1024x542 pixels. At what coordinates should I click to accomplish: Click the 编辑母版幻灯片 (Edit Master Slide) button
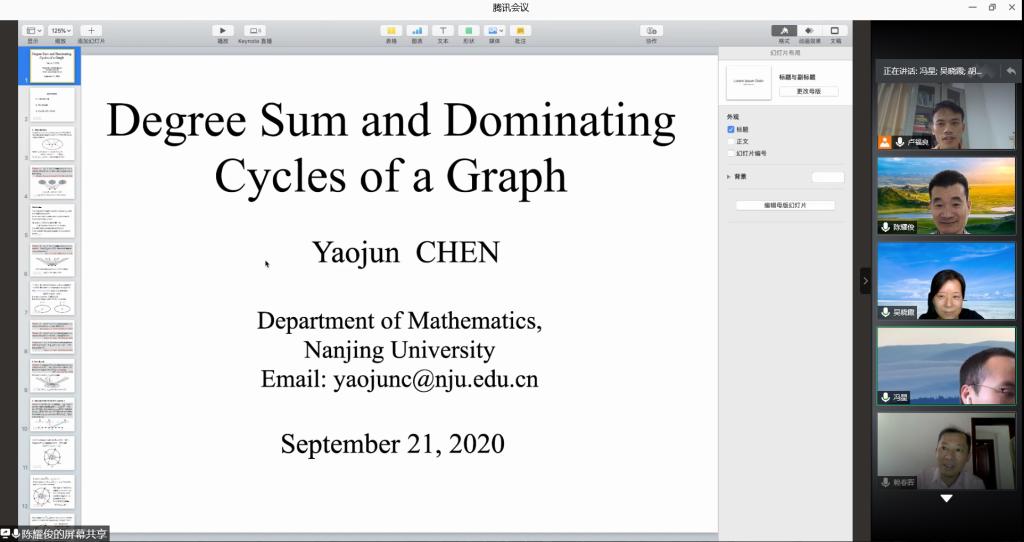click(x=785, y=205)
